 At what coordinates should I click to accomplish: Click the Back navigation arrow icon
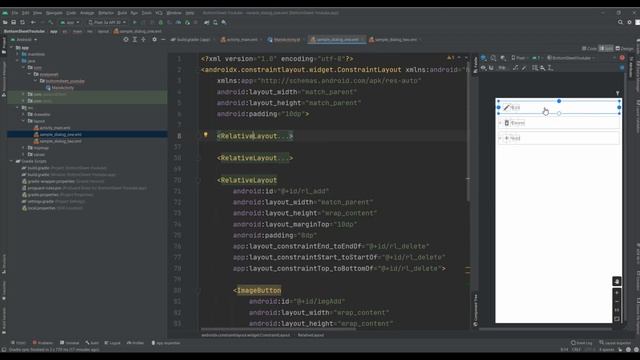pyautogui.click(x=33, y=22)
